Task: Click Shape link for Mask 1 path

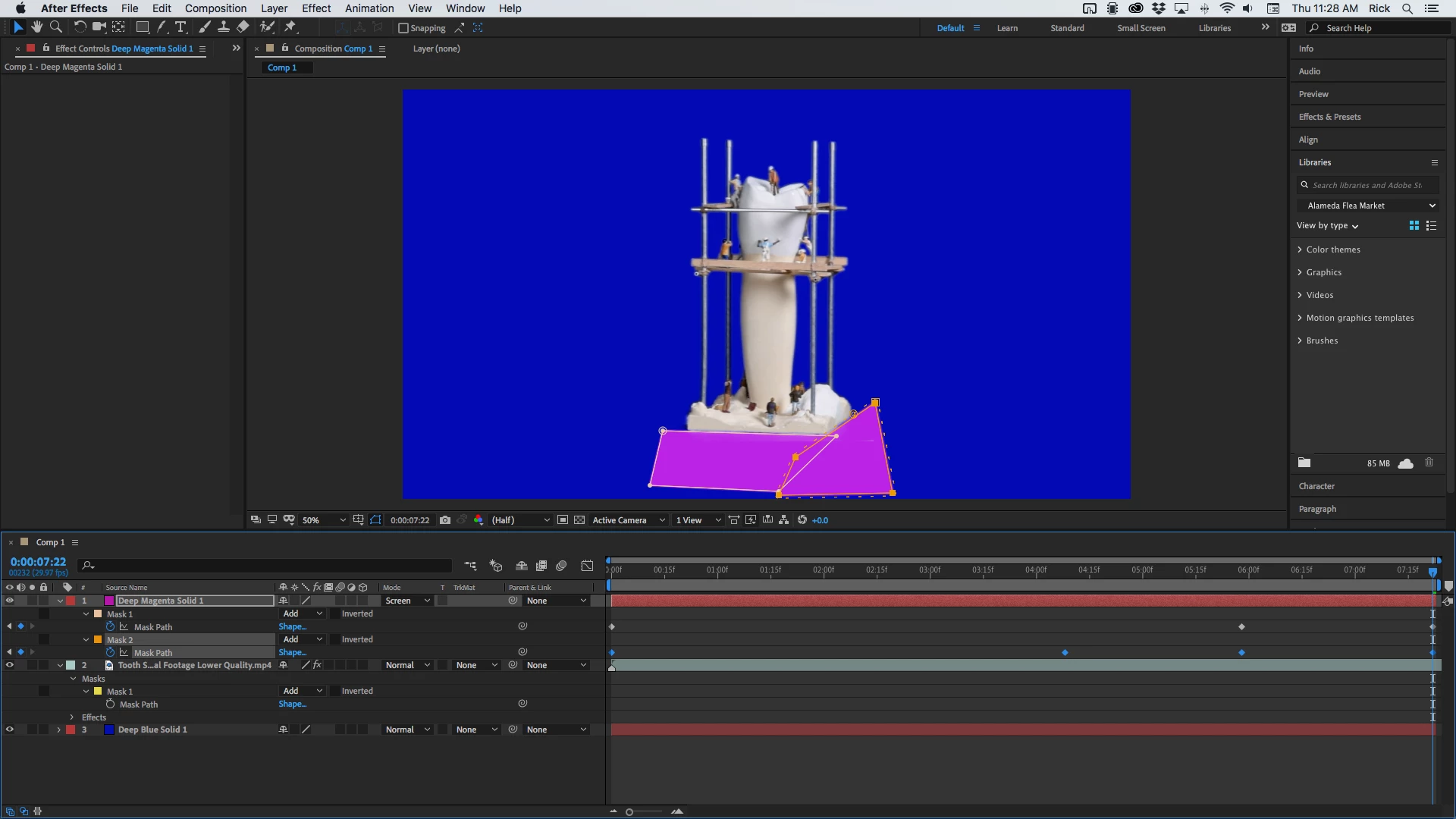Action: pyautogui.click(x=292, y=626)
